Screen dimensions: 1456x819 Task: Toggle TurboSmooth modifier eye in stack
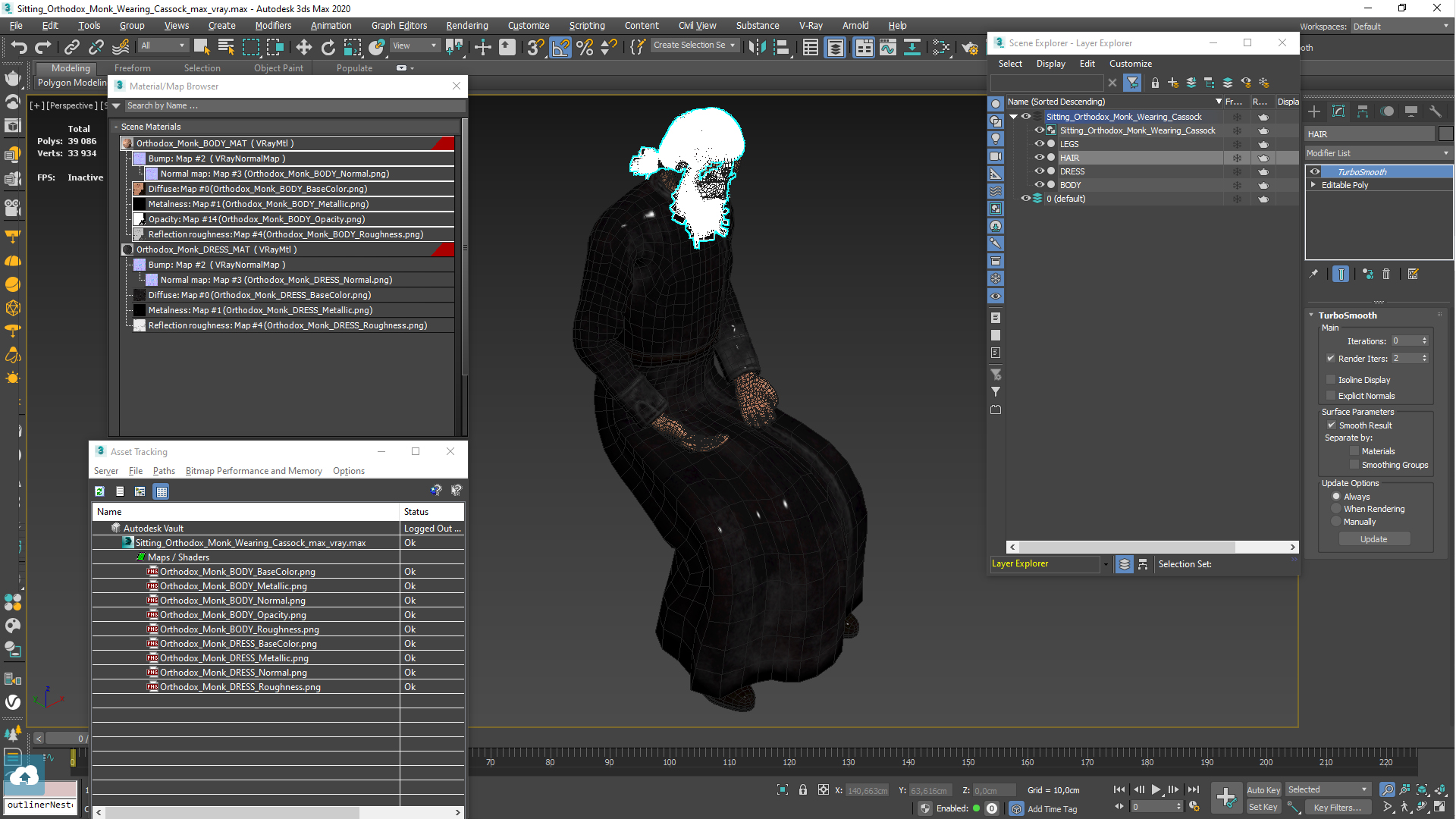(x=1315, y=172)
